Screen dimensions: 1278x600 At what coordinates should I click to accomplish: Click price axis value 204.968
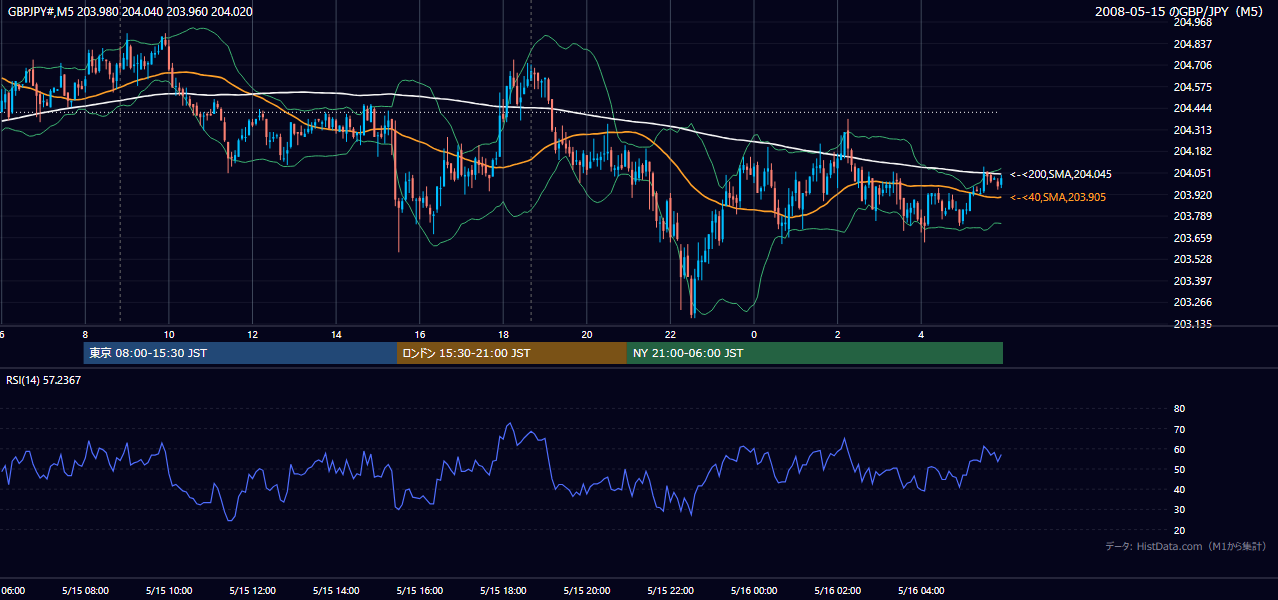click(1192, 22)
